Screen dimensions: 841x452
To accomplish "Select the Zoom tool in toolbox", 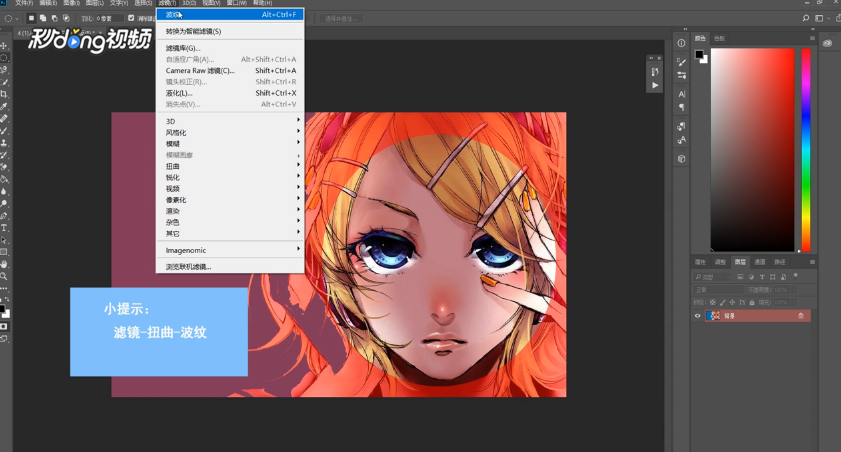I will [4, 276].
